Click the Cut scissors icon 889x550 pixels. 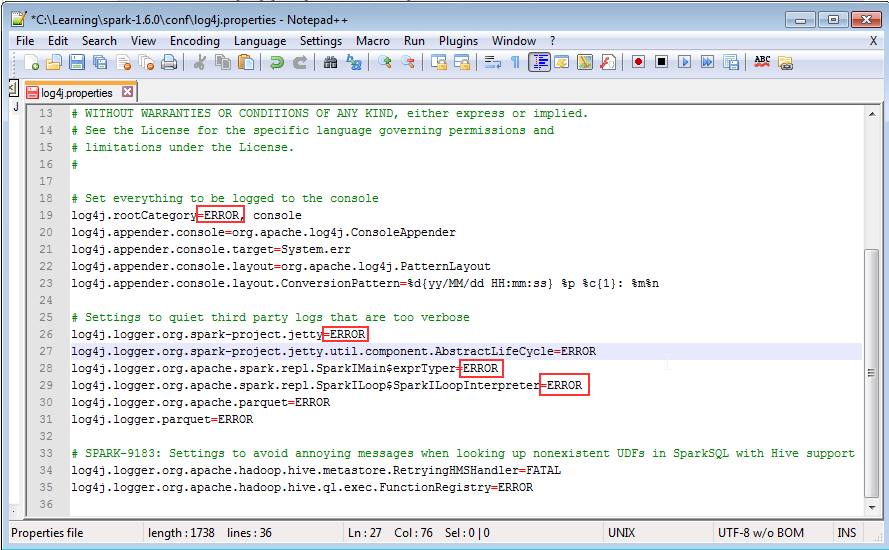pos(199,62)
